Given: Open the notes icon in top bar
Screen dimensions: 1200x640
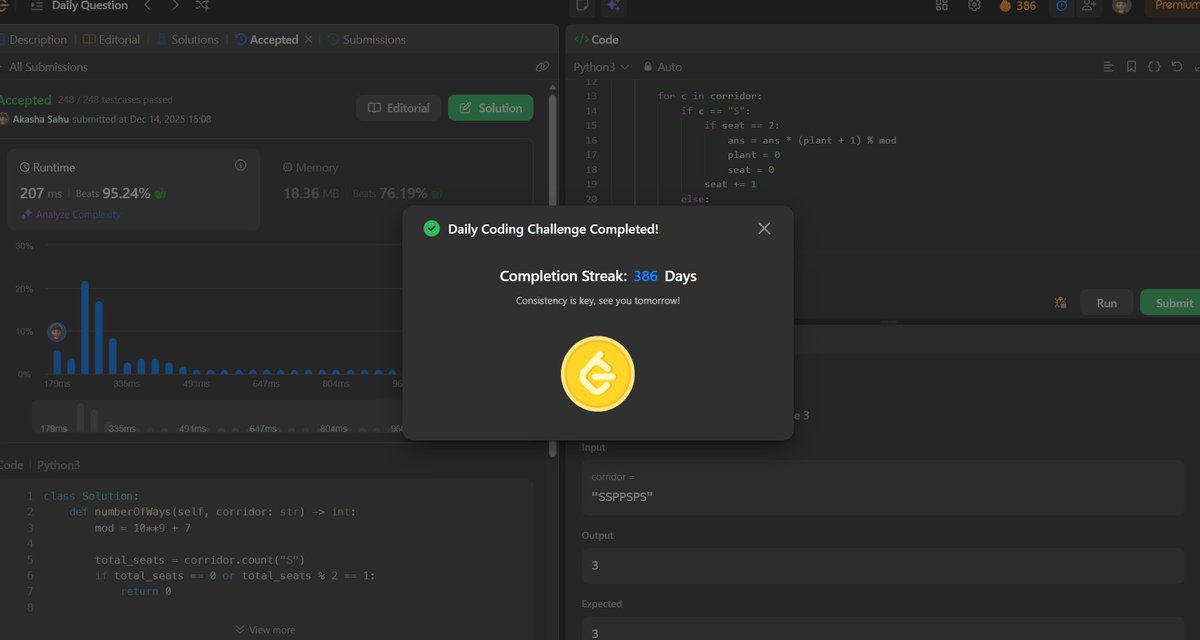Looking at the screenshot, I should tap(583, 6).
